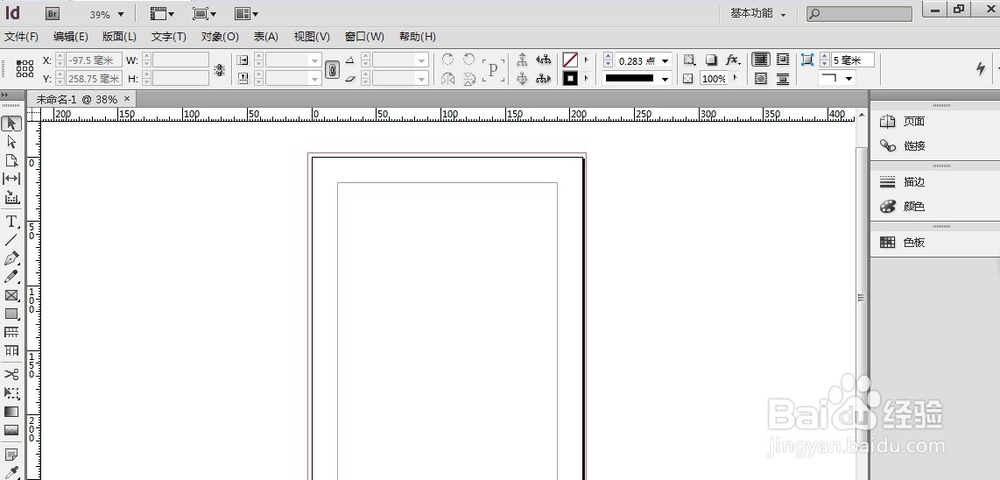This screenshot has width=1000, height=480.
Task: Toggle constrain width and height proportions
Action: (x=219, y=69)
